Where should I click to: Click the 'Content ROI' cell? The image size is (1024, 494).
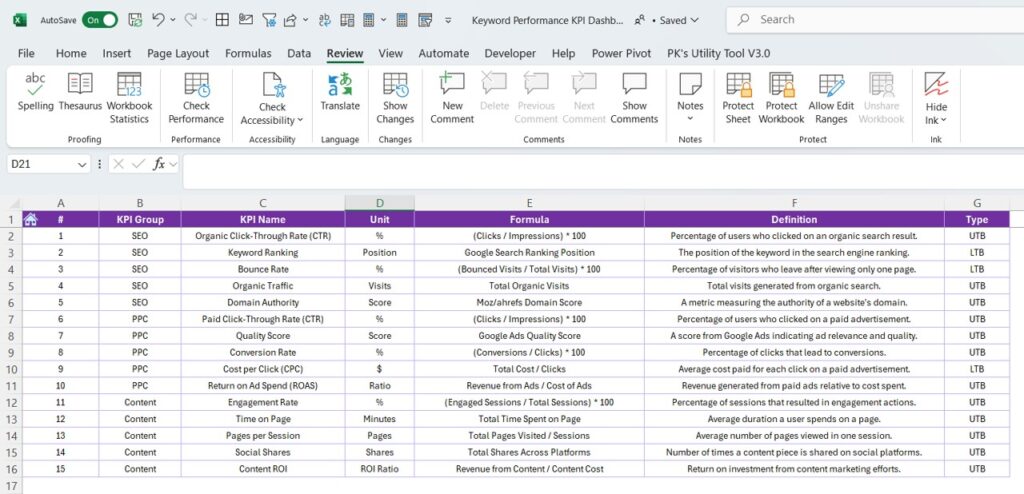[x=263, y=469]
